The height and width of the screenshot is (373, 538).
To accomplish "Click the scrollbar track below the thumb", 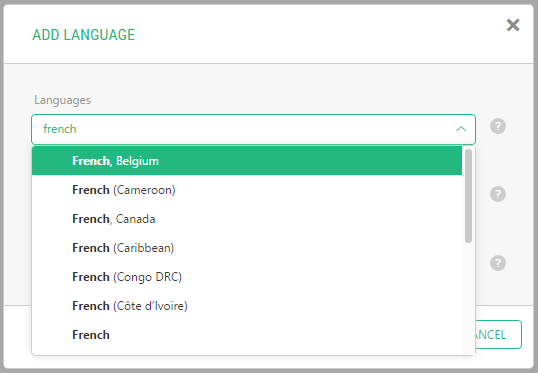I will coord(468,299).
